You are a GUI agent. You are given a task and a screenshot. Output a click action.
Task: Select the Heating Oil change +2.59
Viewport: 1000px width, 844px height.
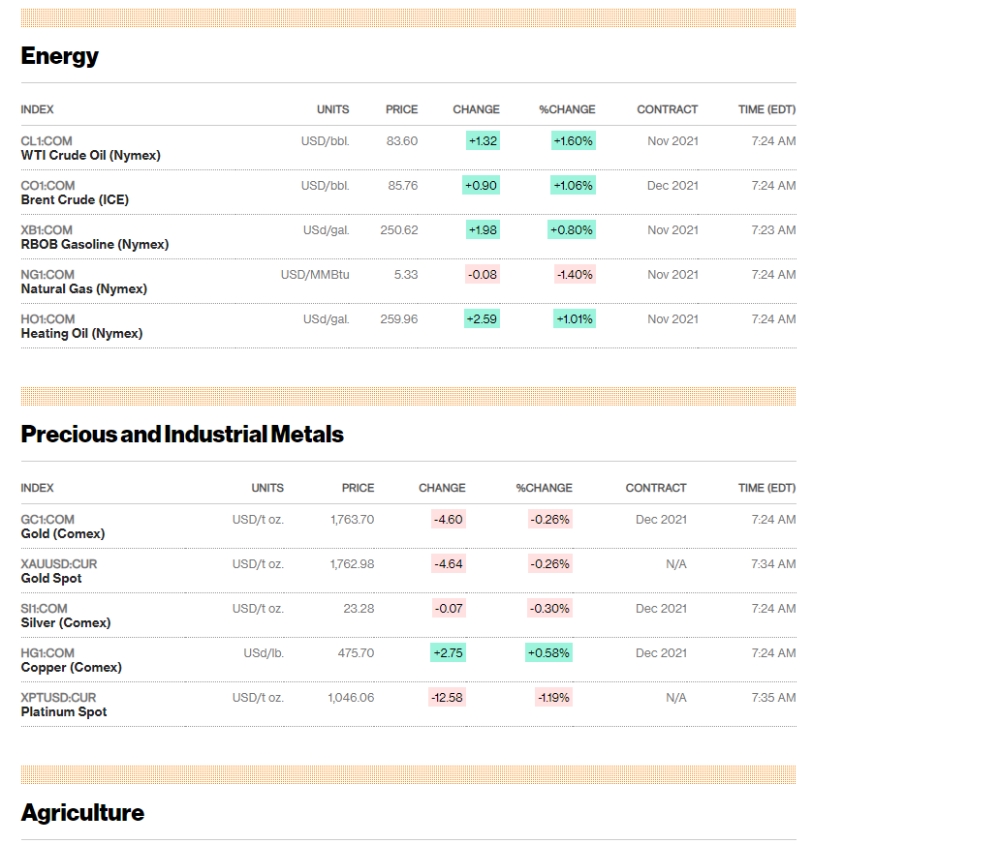(482, 319)
